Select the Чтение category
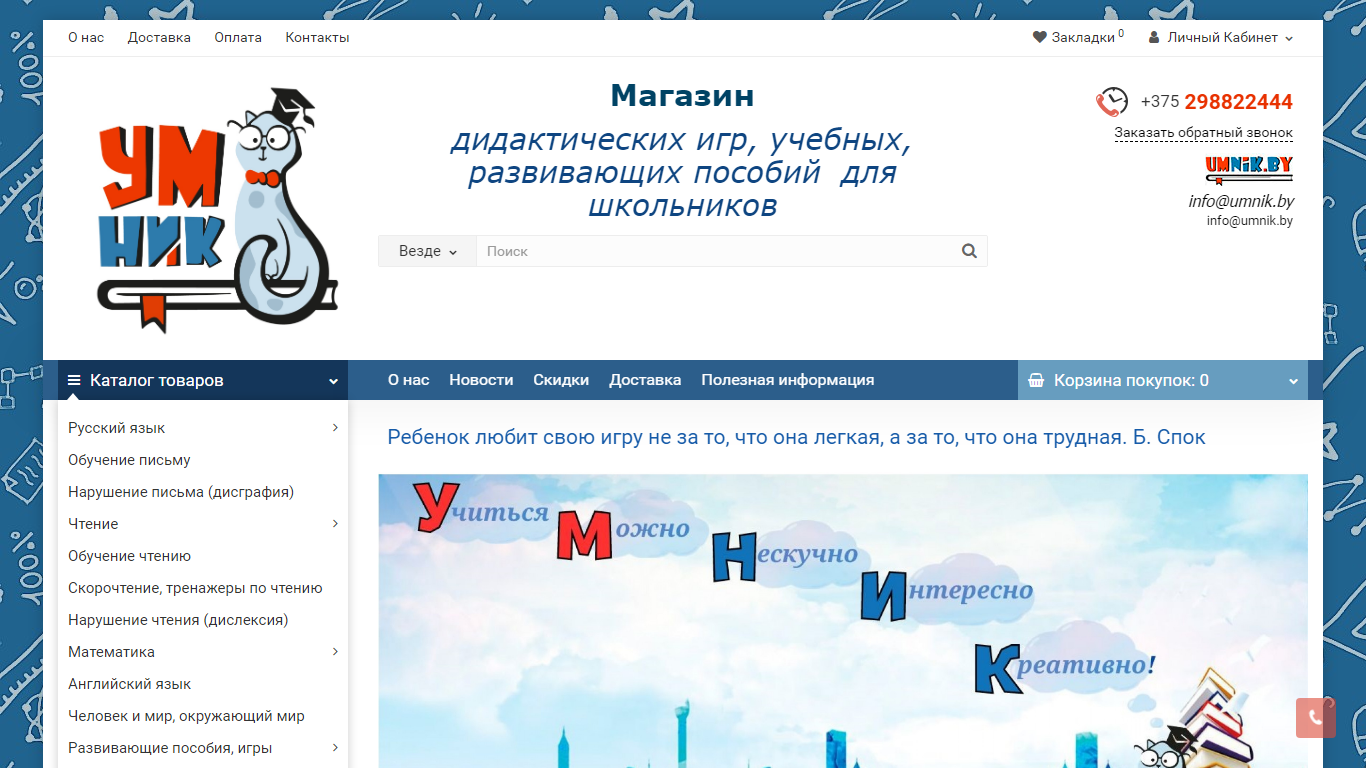1366x768 pixels. tap(93, 524)
